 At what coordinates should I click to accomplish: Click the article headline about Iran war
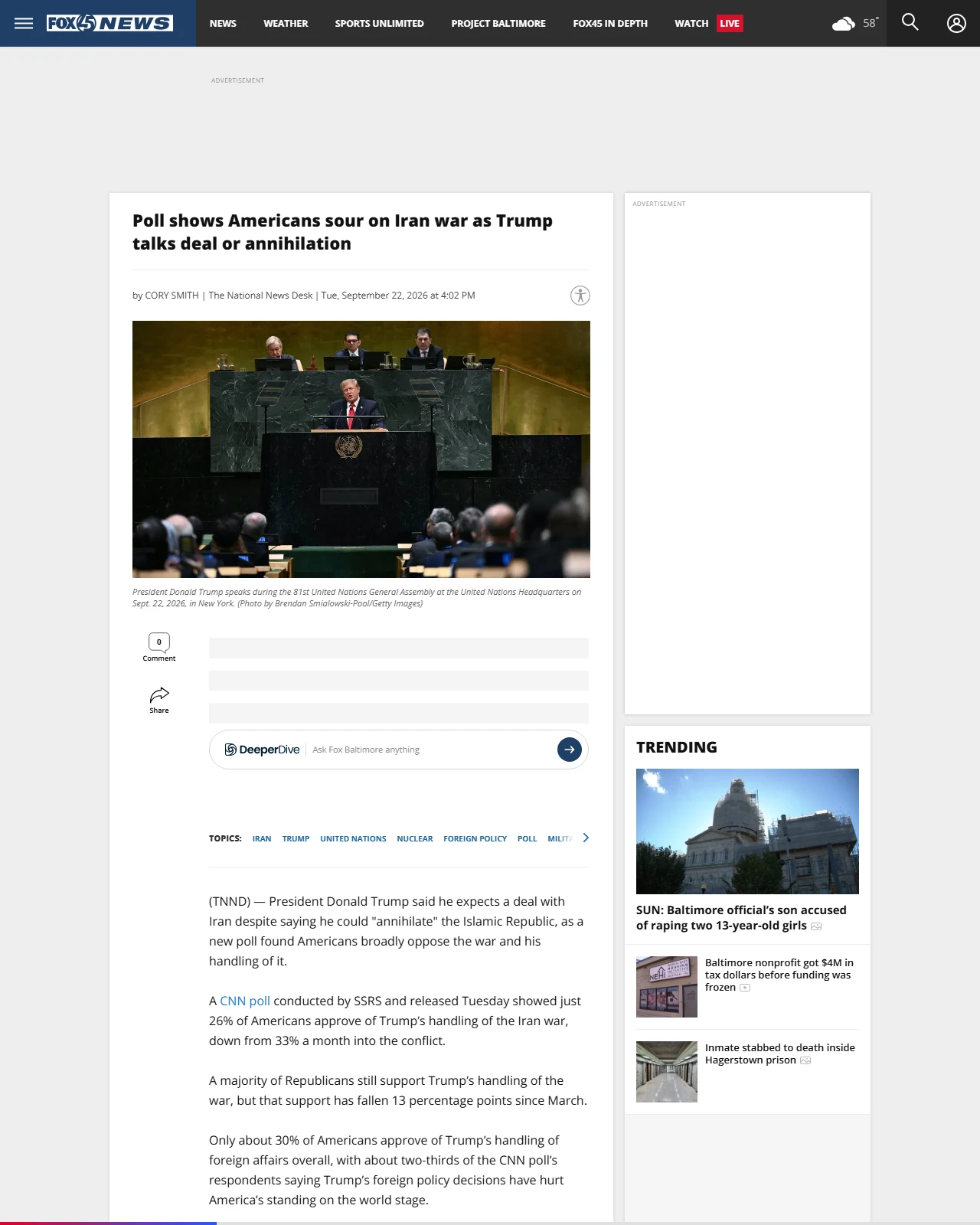(342, 232)
